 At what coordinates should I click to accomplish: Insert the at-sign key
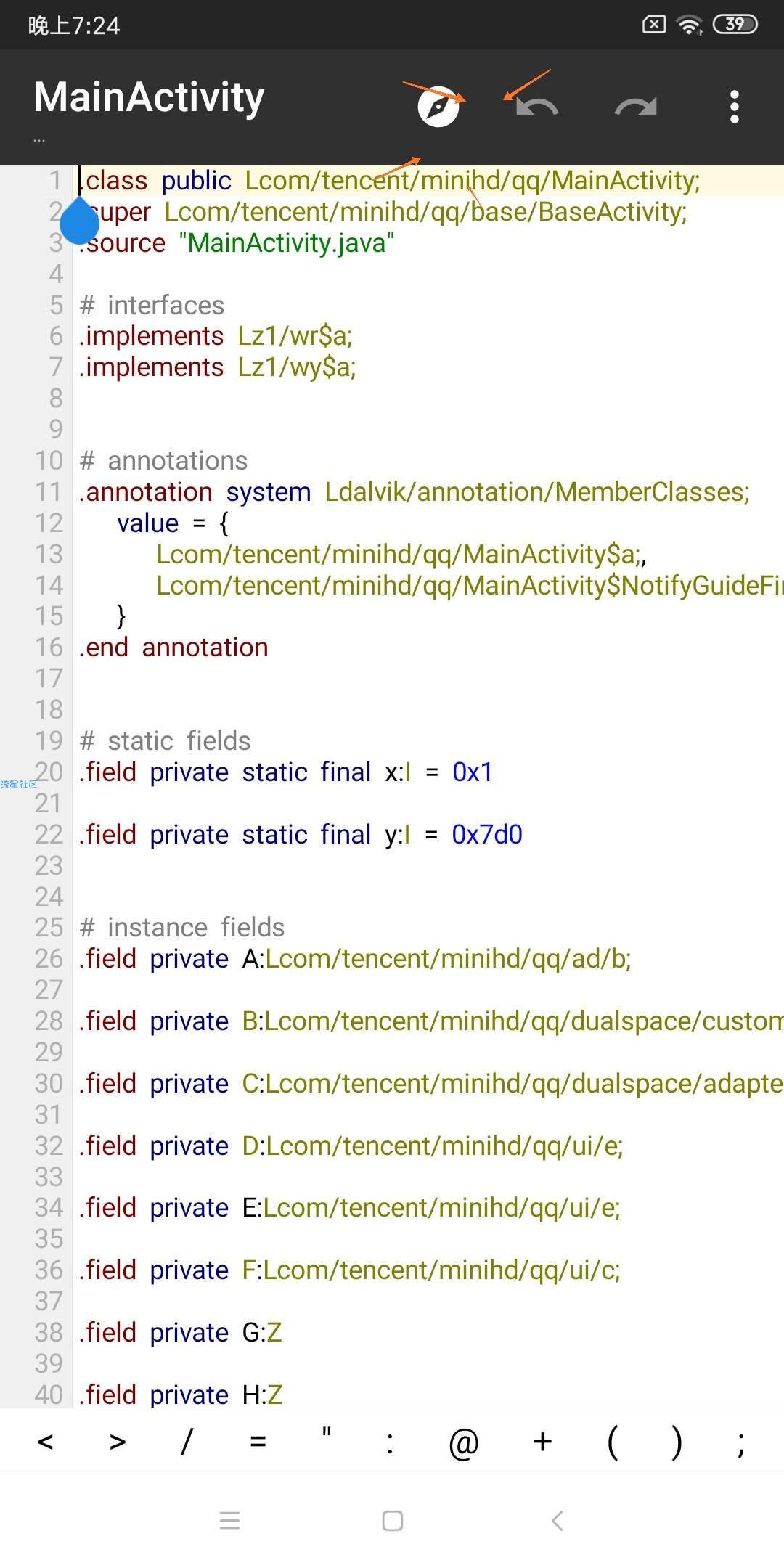[464, 1443]
